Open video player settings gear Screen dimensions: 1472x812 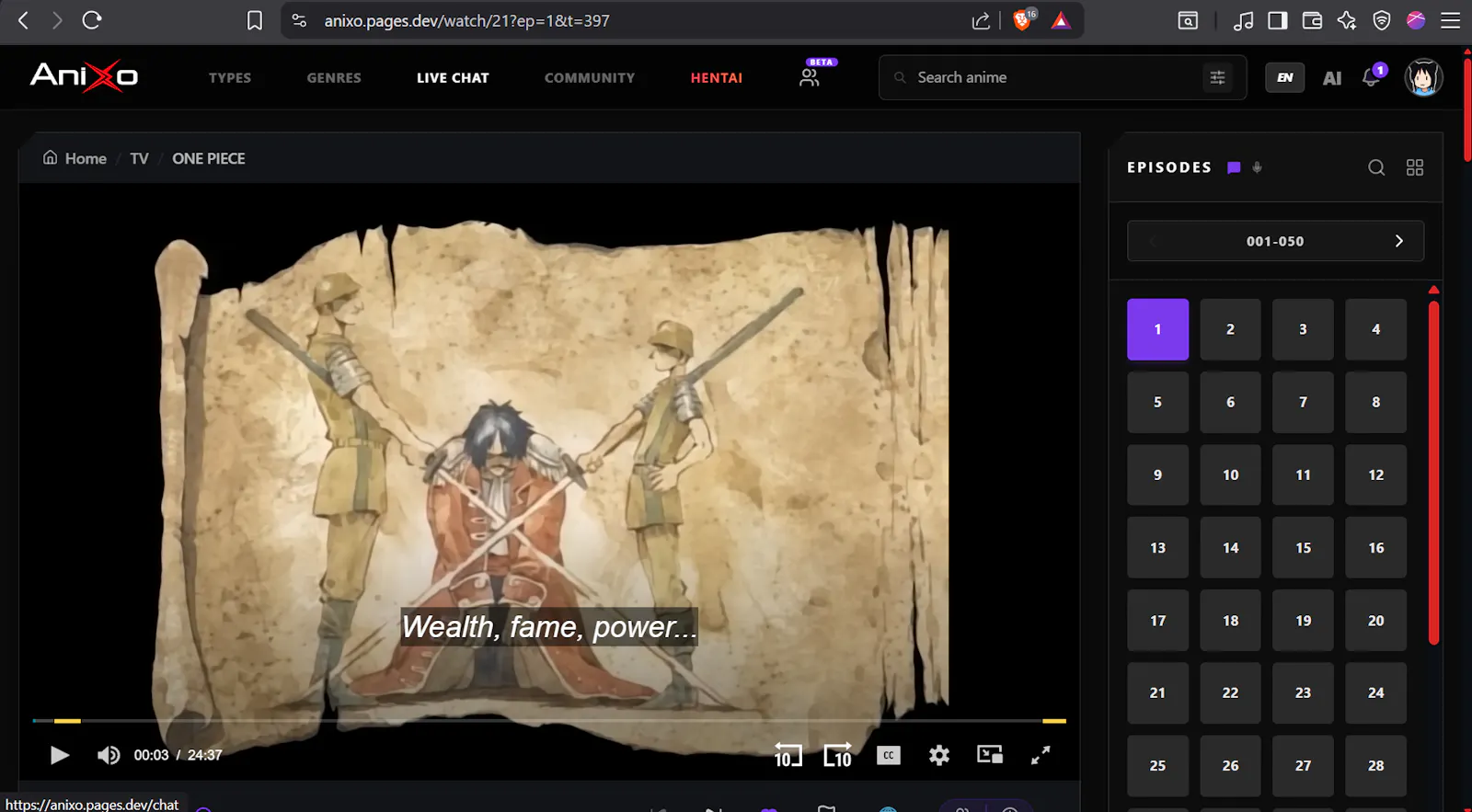pyautogui.click(x=939, y=755)
